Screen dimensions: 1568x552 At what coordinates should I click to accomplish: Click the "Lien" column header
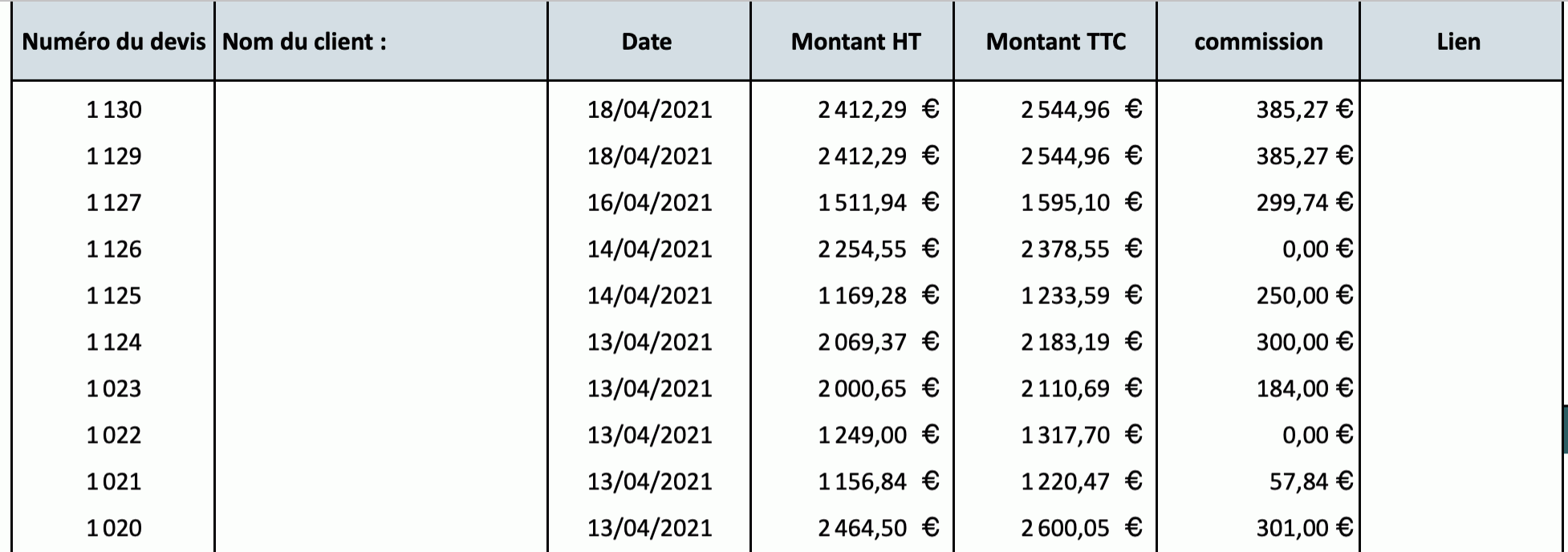tap(1458, 42)
